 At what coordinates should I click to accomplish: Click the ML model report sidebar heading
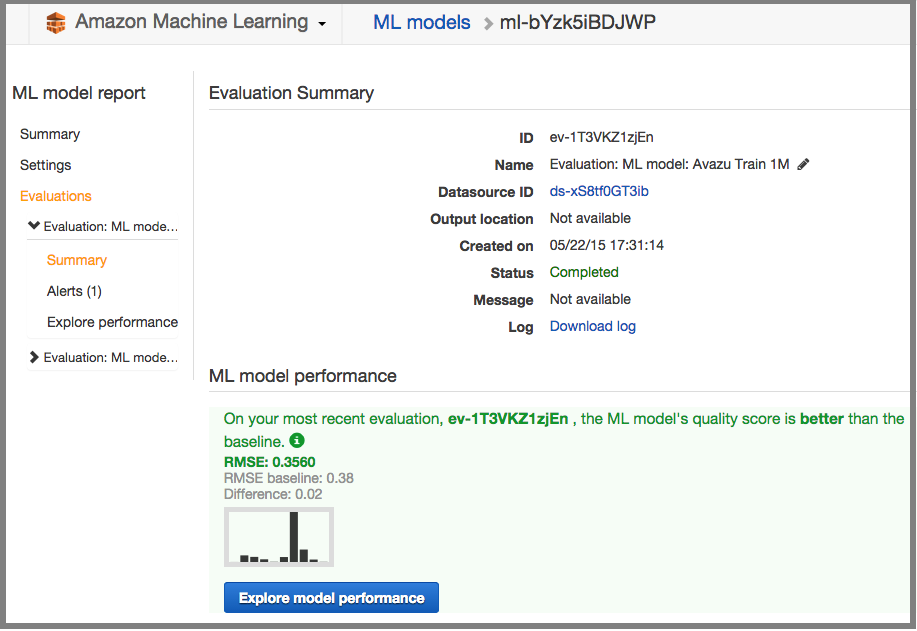[x=79, y=93]
